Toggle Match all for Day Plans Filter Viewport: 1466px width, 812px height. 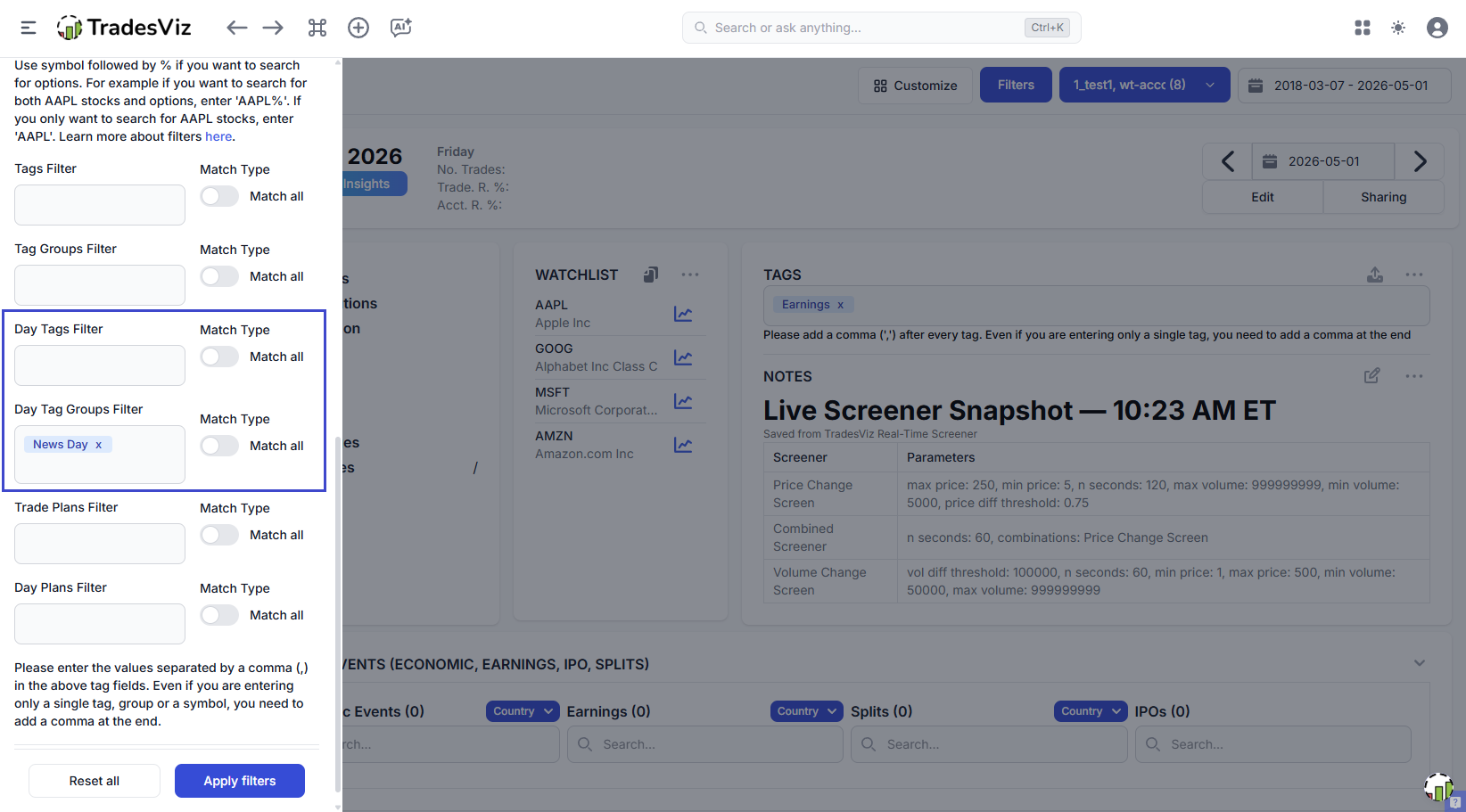pyautogui.click(x=219, y=615)
